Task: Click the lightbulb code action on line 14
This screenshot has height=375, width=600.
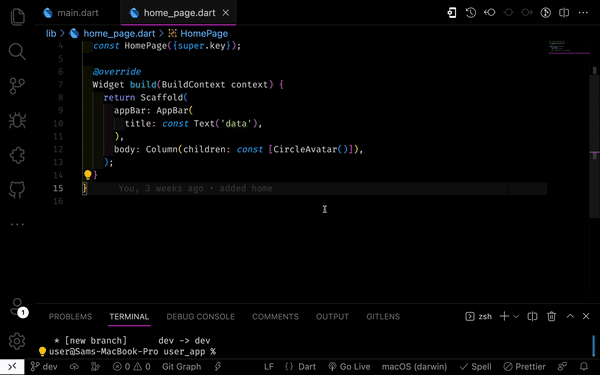Action: click(x=88, y=175)
